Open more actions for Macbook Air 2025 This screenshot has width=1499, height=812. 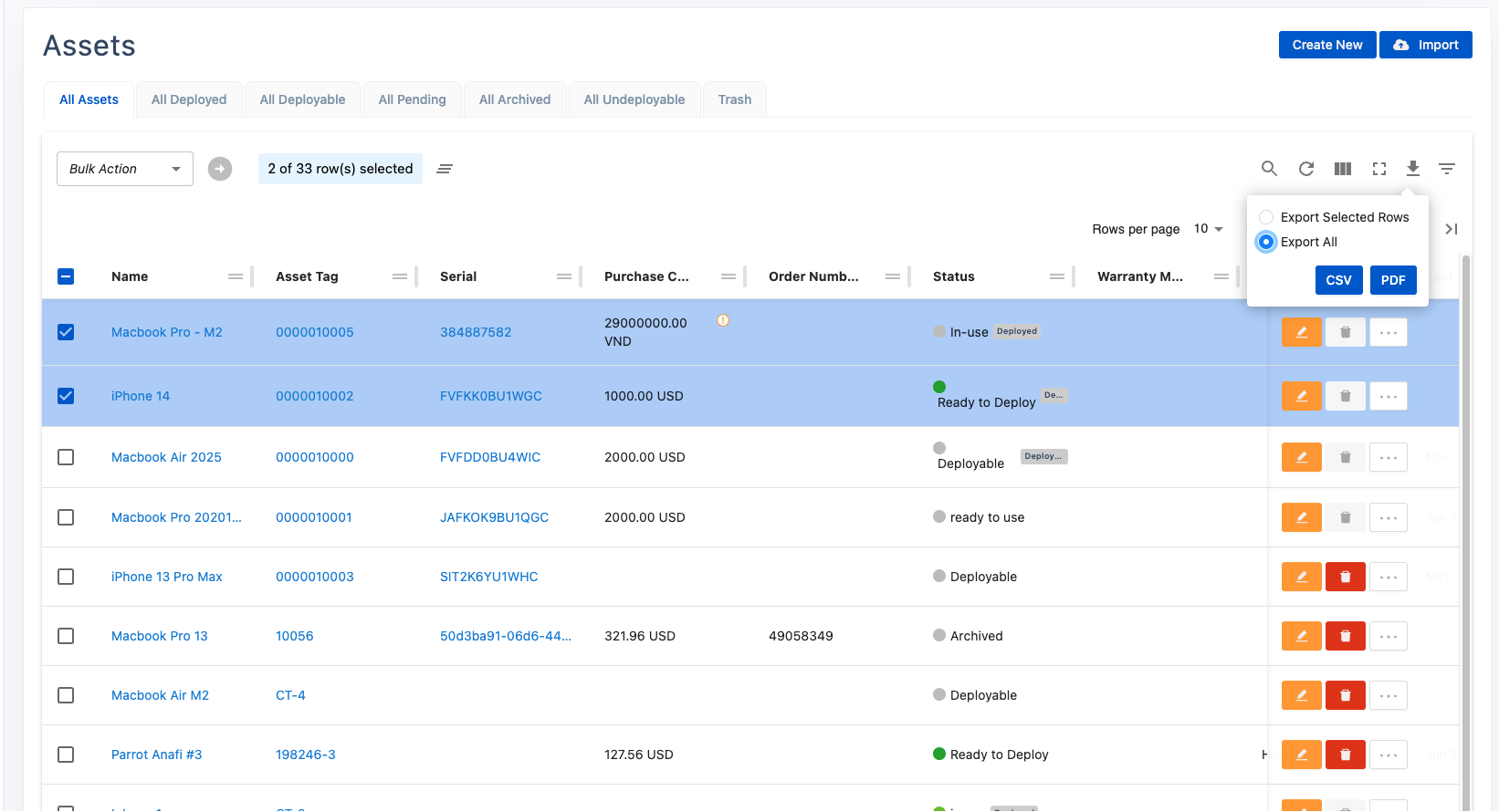(1389, 457)
